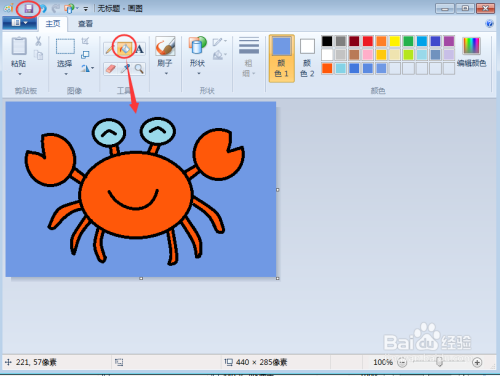Click the crab's orange body on canvas
This screenshot has width=500, height=376.
pos(136,195)
